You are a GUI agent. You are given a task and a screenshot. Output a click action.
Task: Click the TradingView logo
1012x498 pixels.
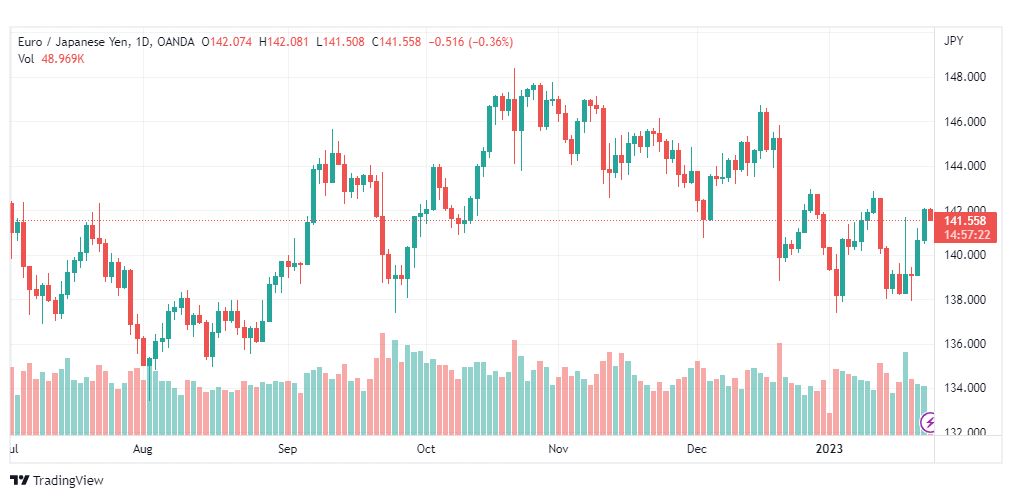(20, 481)
